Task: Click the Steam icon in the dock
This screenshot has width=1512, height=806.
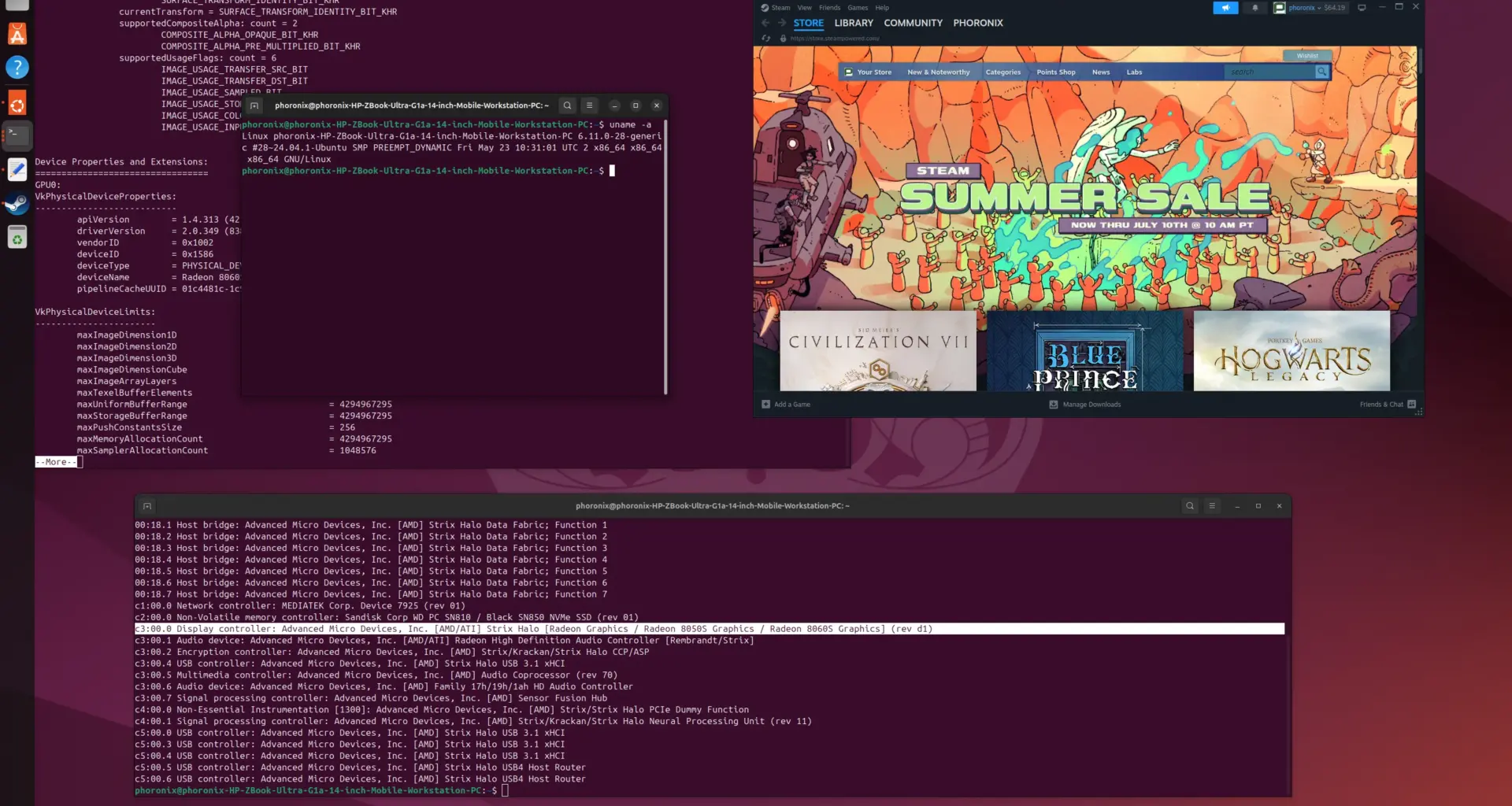Action: 17,204
